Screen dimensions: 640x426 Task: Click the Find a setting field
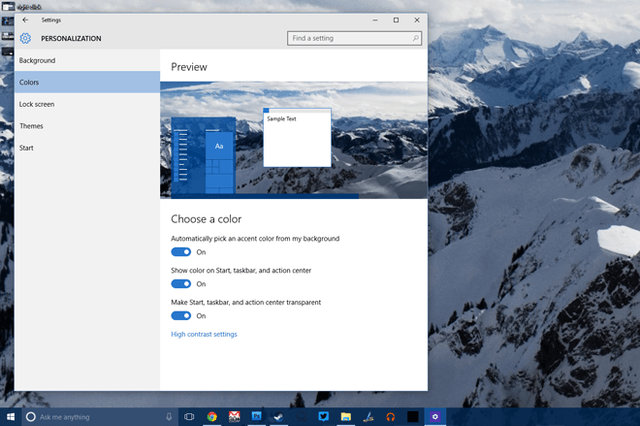point(354,38)
